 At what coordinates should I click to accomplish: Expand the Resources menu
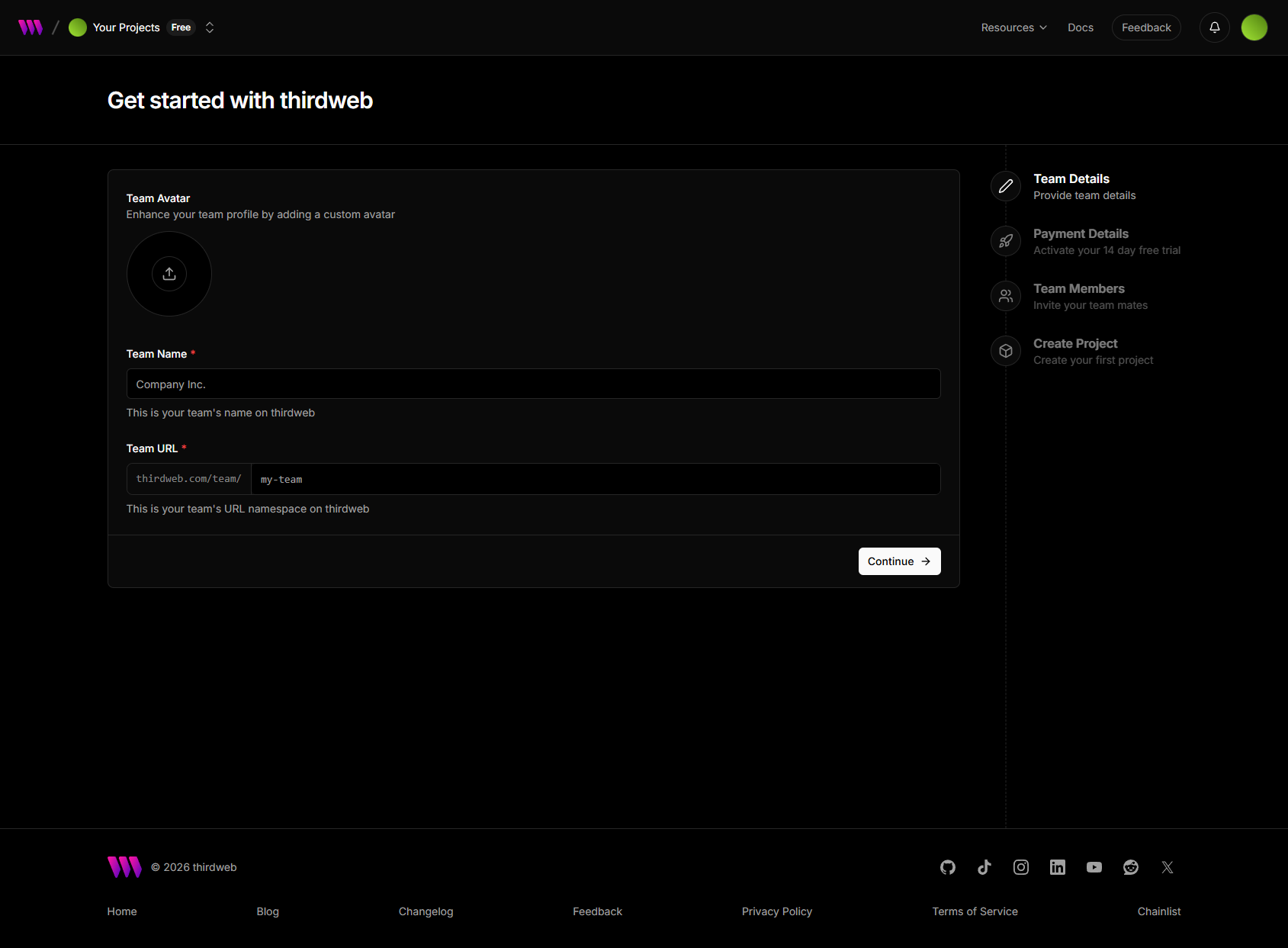(x=1014, y=27)
